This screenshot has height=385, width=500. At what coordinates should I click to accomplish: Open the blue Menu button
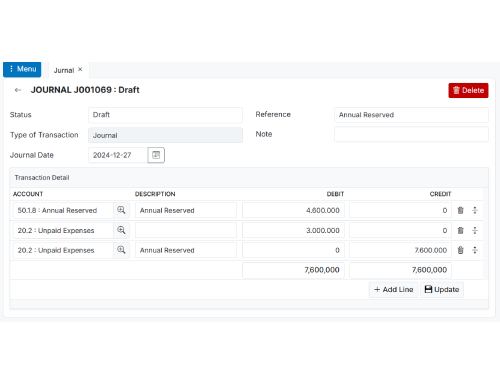(x=22, y=69)
